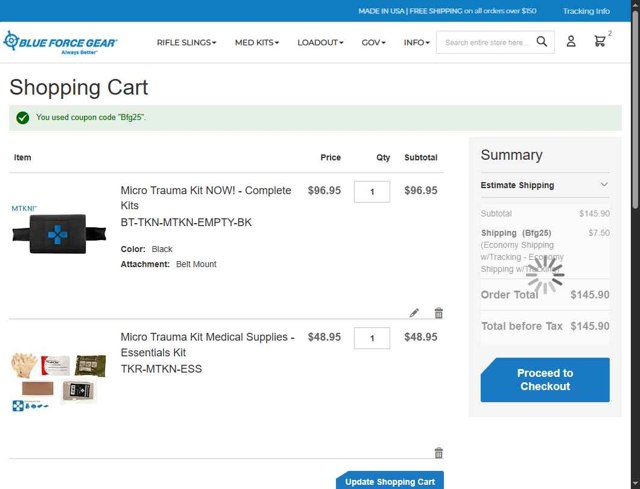Open the GOV menu
Screen dimensions: 640x489
pos(373,42)
